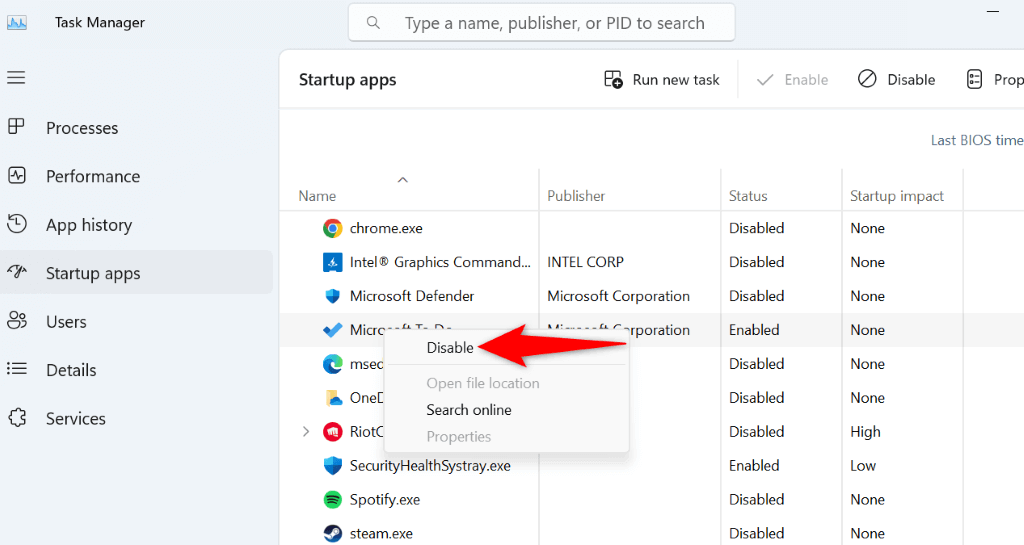
Task: Open the Services page in sidebar
Action: (x=76, y=419)
